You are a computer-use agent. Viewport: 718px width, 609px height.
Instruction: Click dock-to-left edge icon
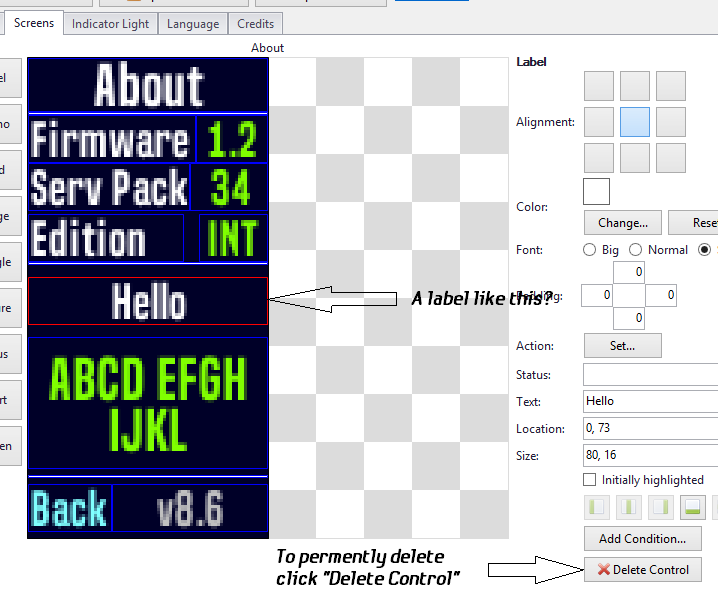point(599,507)
